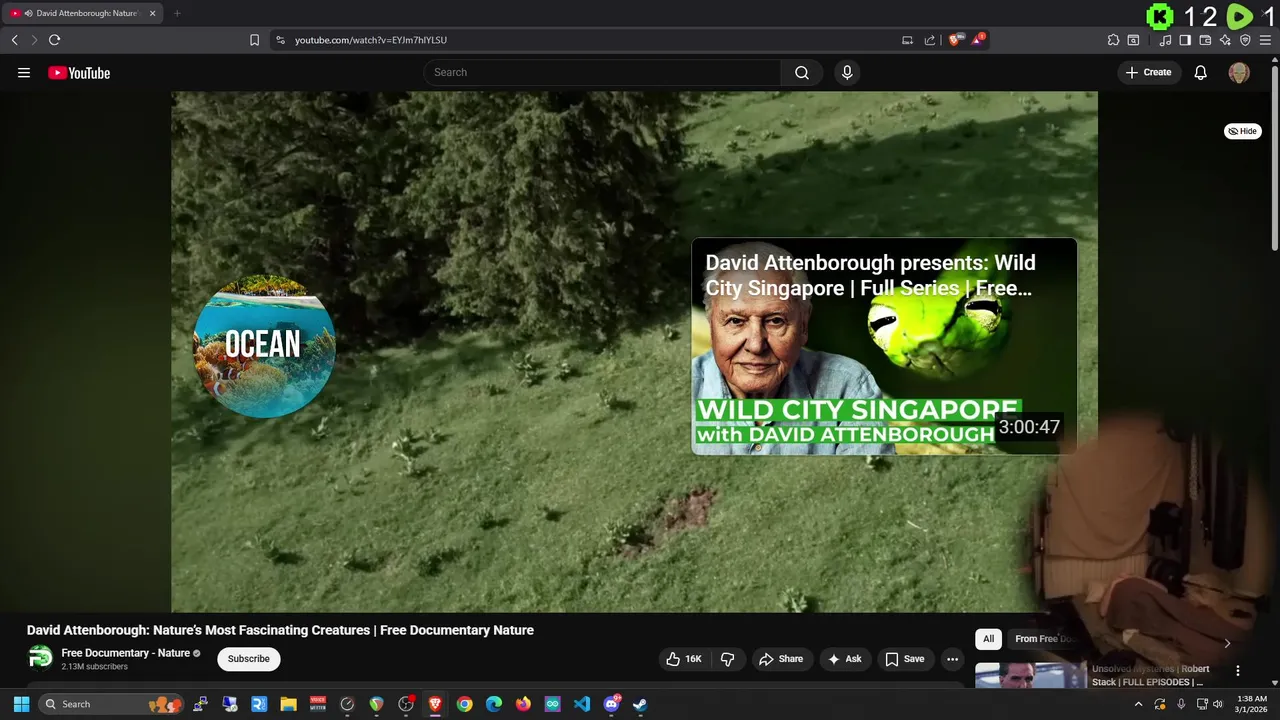Open Unsolved Mysteries recommendation thumbnail

click(x=1030, y=676)
